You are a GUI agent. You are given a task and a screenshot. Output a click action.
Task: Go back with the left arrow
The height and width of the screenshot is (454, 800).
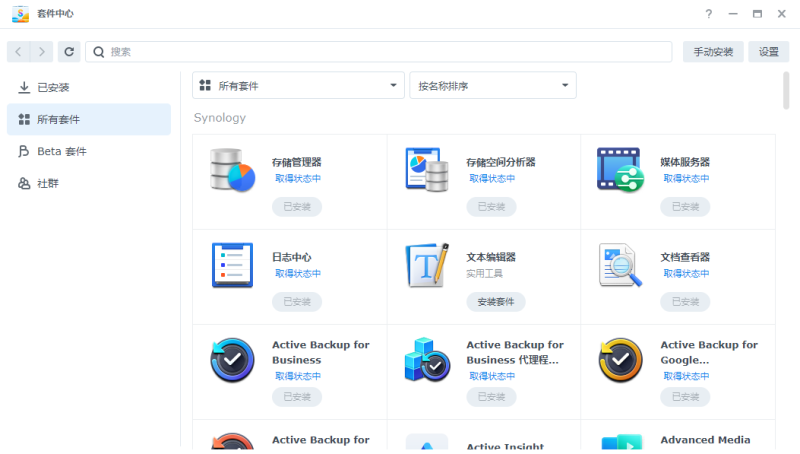pos(18,52)
